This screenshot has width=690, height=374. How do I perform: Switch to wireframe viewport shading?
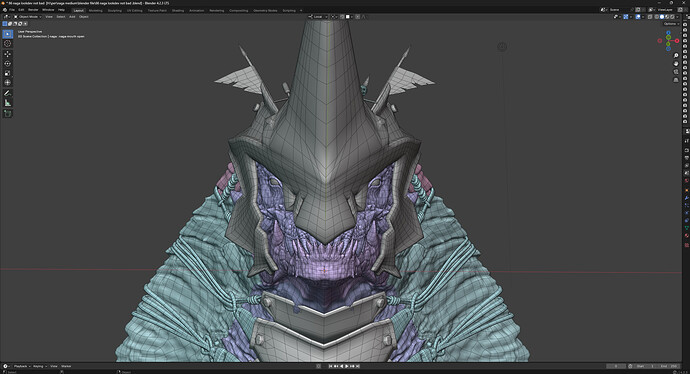pos(657,17)
